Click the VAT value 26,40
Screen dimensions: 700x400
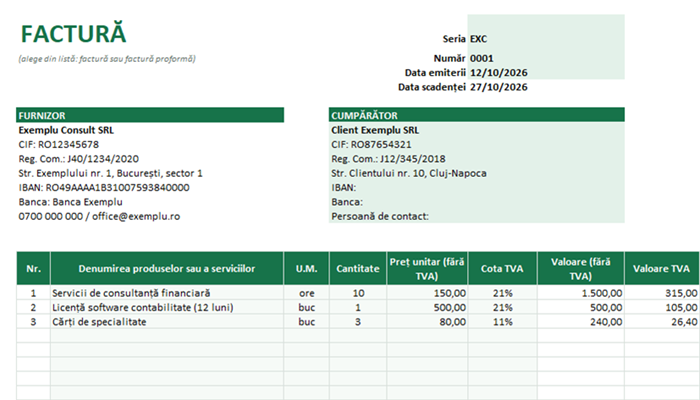point(662,321)
